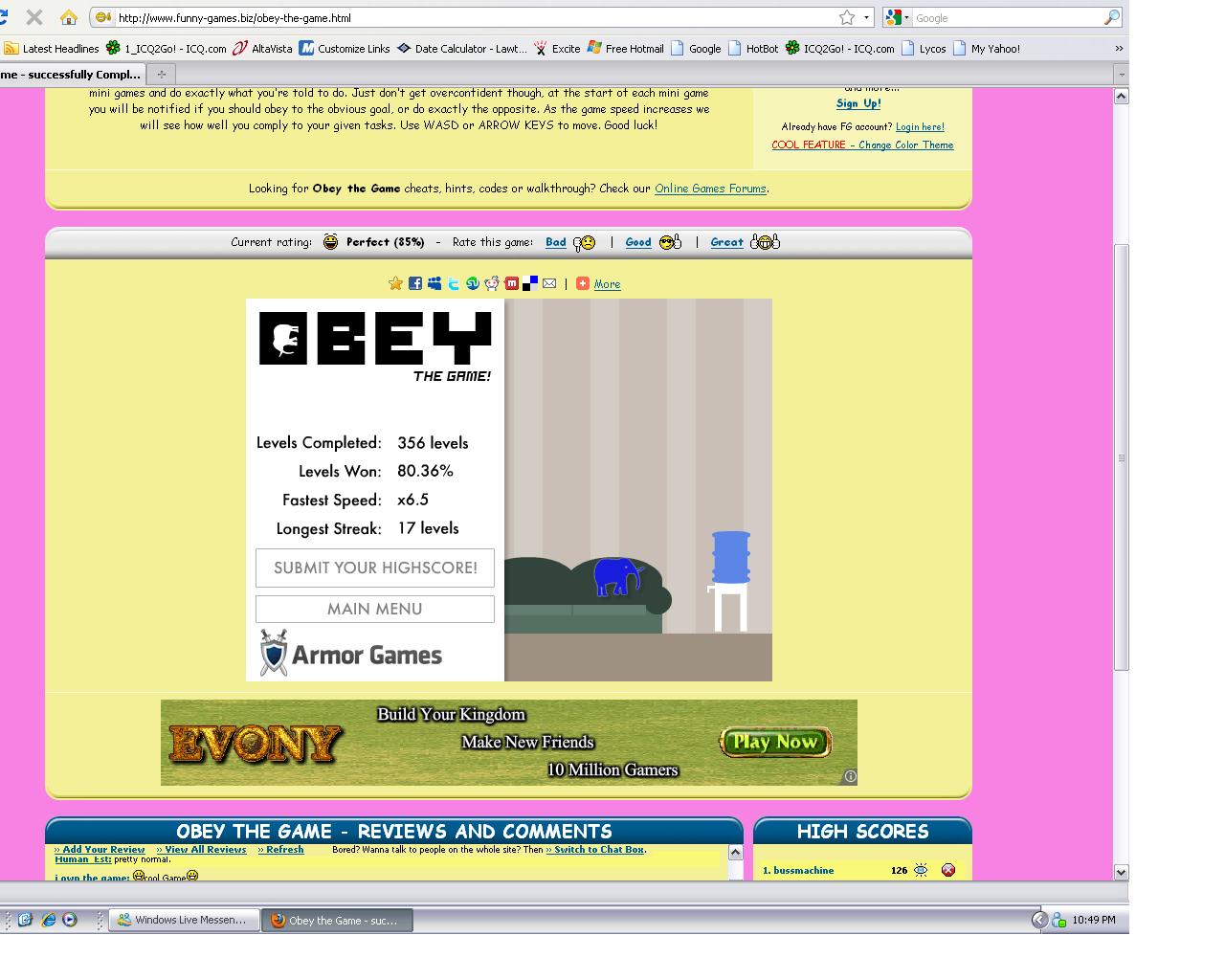Viewport: 1225px width, 980px height.
Task: Click the Sign Up! link
Action: pos(858,103)
